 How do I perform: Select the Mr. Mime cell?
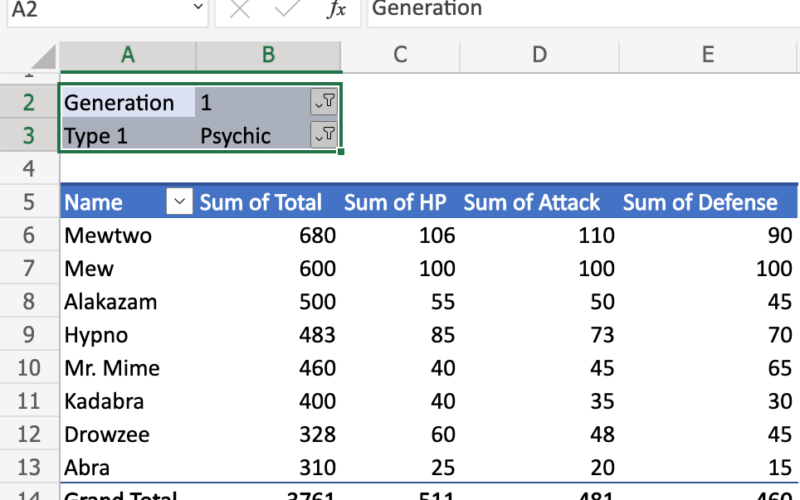128,368
